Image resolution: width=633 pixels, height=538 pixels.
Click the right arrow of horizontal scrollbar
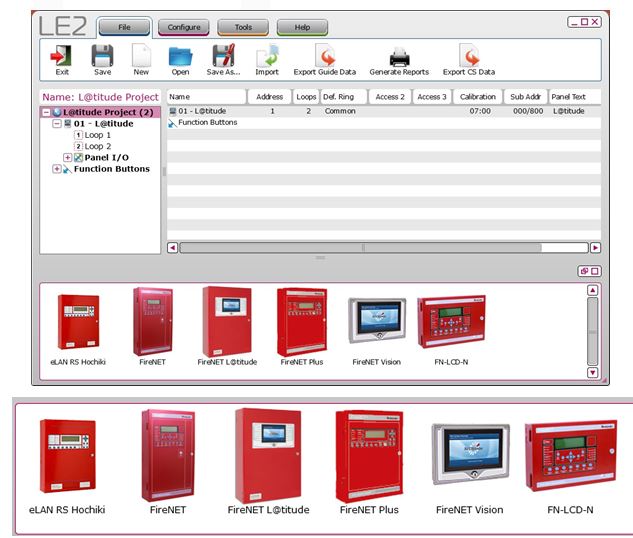tap(595, 247)
